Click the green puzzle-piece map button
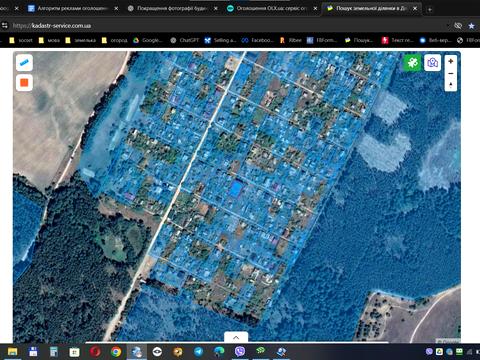The height and width of the screenshot is (360, 480). [412, 62]
